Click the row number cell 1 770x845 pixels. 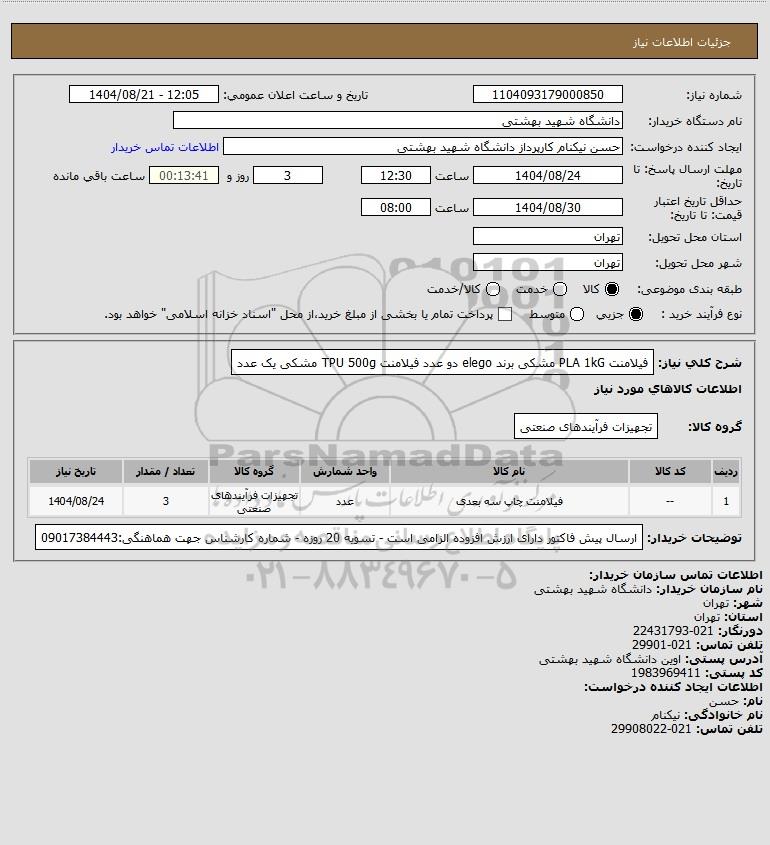point(726,501)
